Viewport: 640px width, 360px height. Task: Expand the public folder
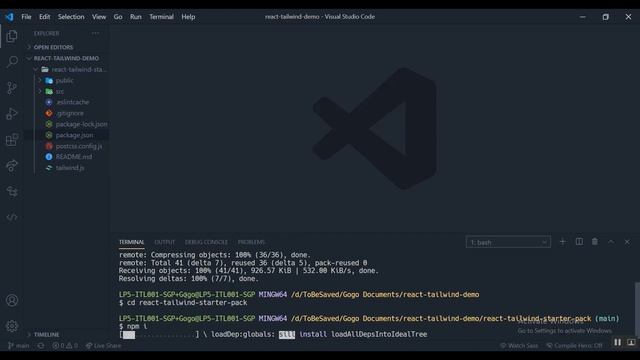coord(64,80)
